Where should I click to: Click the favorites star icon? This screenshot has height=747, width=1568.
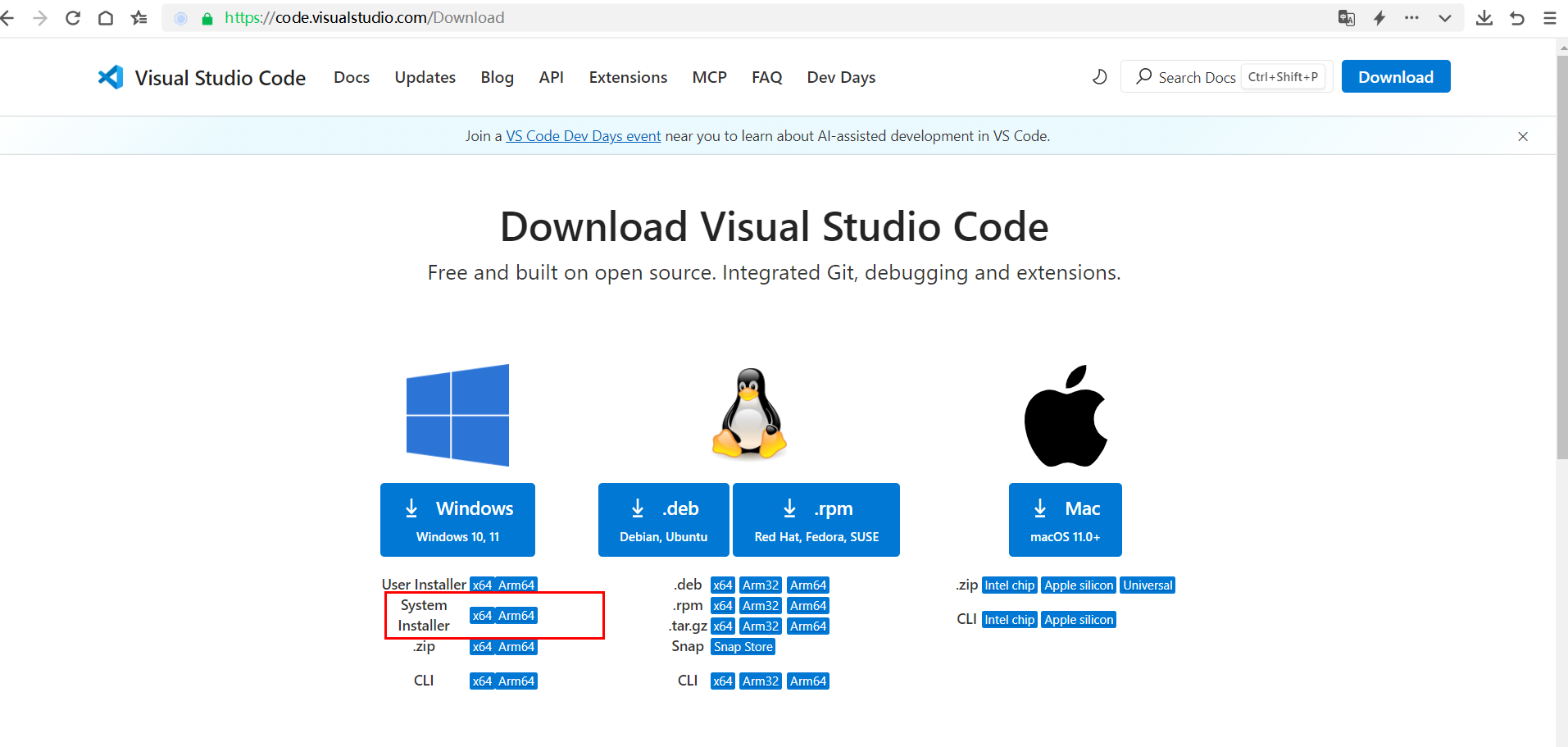coord(139,18)
